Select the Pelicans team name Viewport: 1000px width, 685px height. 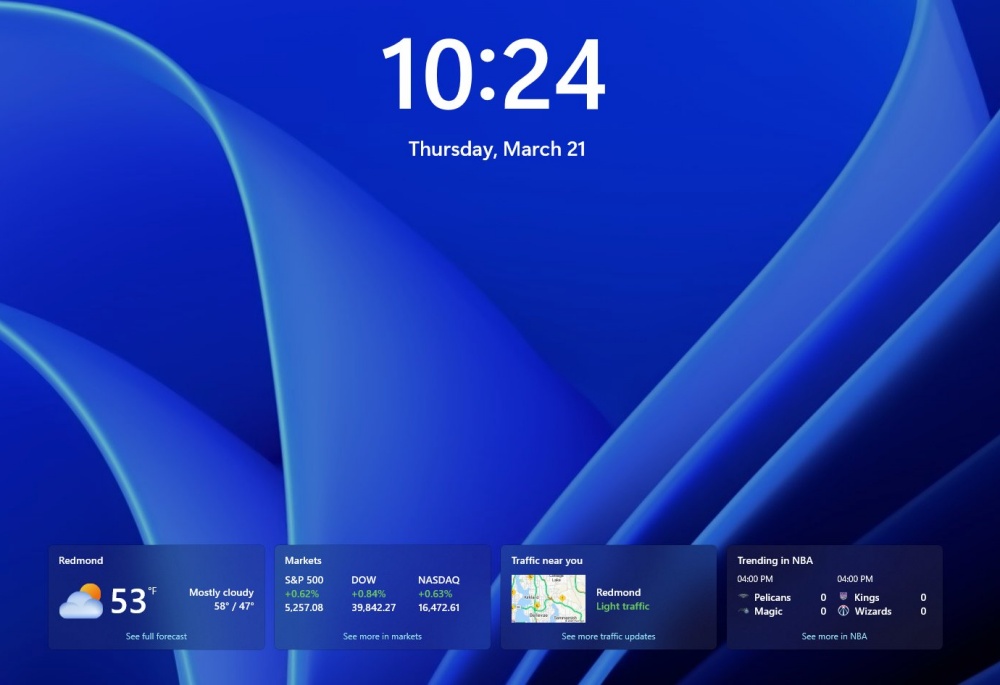click(x=772, y=597)
